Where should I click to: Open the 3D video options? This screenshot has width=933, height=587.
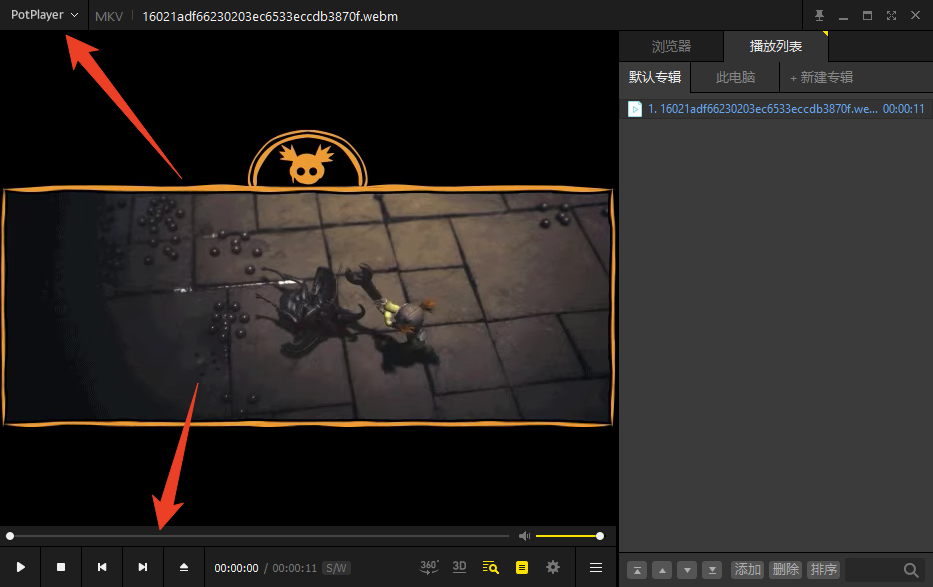pyautogui.click(x=459, y=567)
